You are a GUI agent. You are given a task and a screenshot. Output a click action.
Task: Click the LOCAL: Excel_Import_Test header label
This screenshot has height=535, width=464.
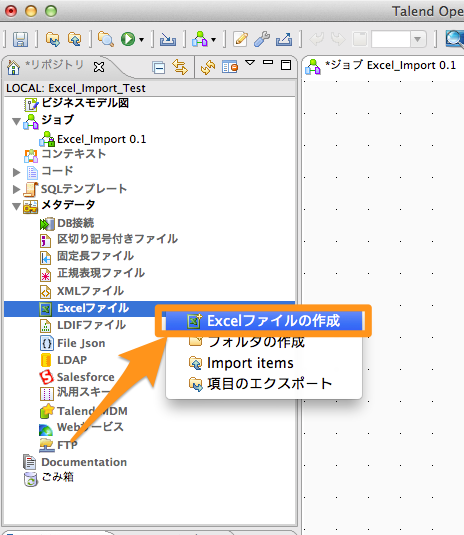click(x=76, y=88)
